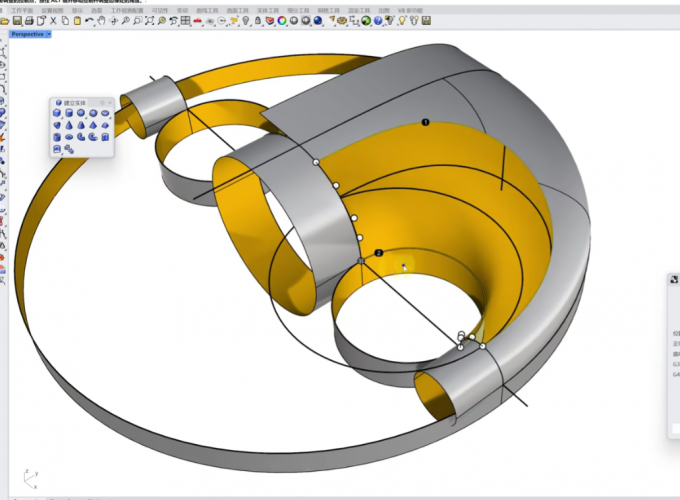Choose the Zoom Window tool
The width and height of the screenshot is (680, 500).
pyautogui.click(x=137, y=21)
